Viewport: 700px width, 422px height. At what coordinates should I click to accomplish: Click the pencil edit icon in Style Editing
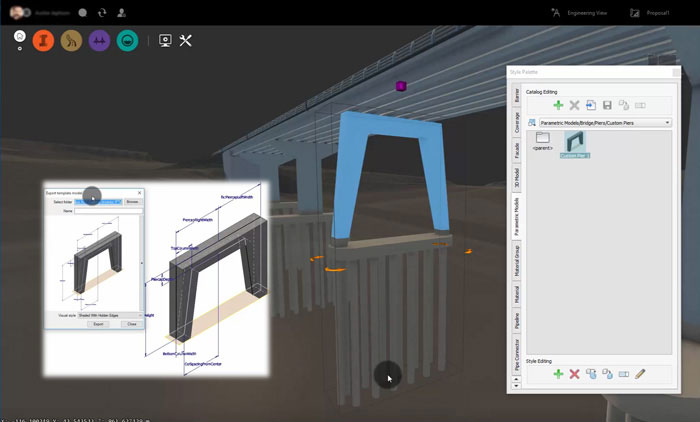640,374
